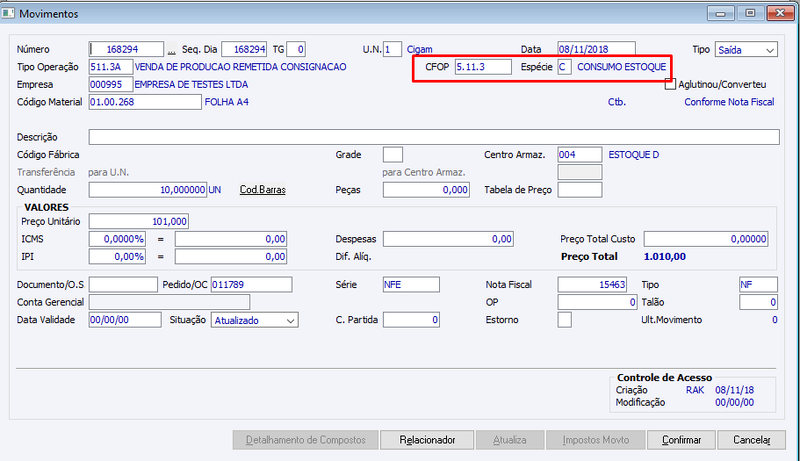This screenshot has height=461, width=800.
Task: Click the VENDA DE PRODUCAO REMETIDA CONSIGNACAO text
Action: pos(240,67)
